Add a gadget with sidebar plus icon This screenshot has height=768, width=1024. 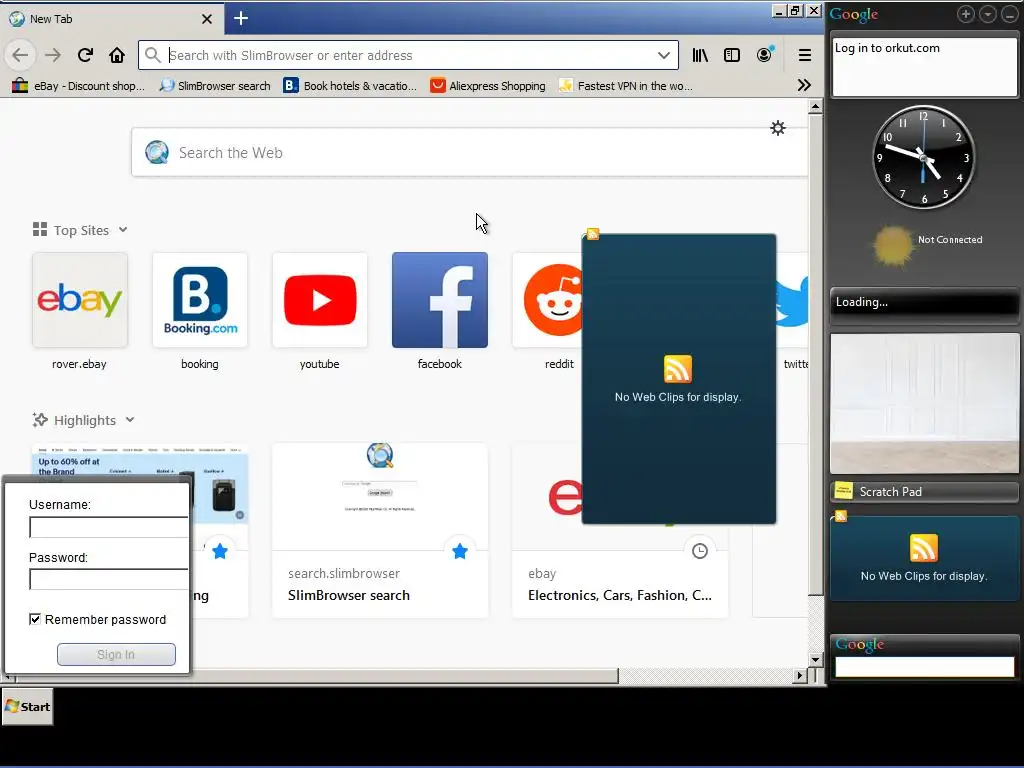point(965,14)
